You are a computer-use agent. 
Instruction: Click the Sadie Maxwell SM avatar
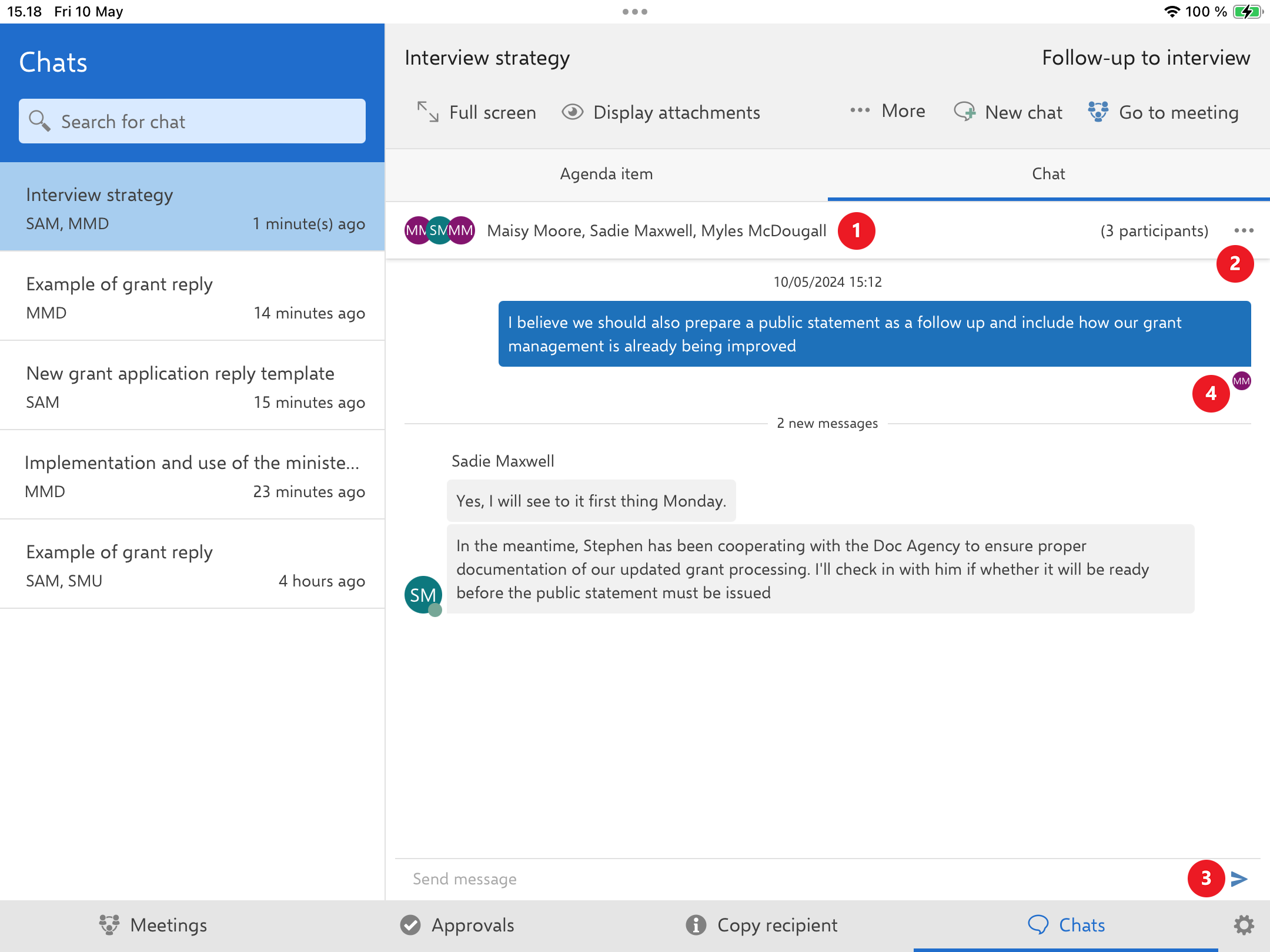(x=423, y=595)
